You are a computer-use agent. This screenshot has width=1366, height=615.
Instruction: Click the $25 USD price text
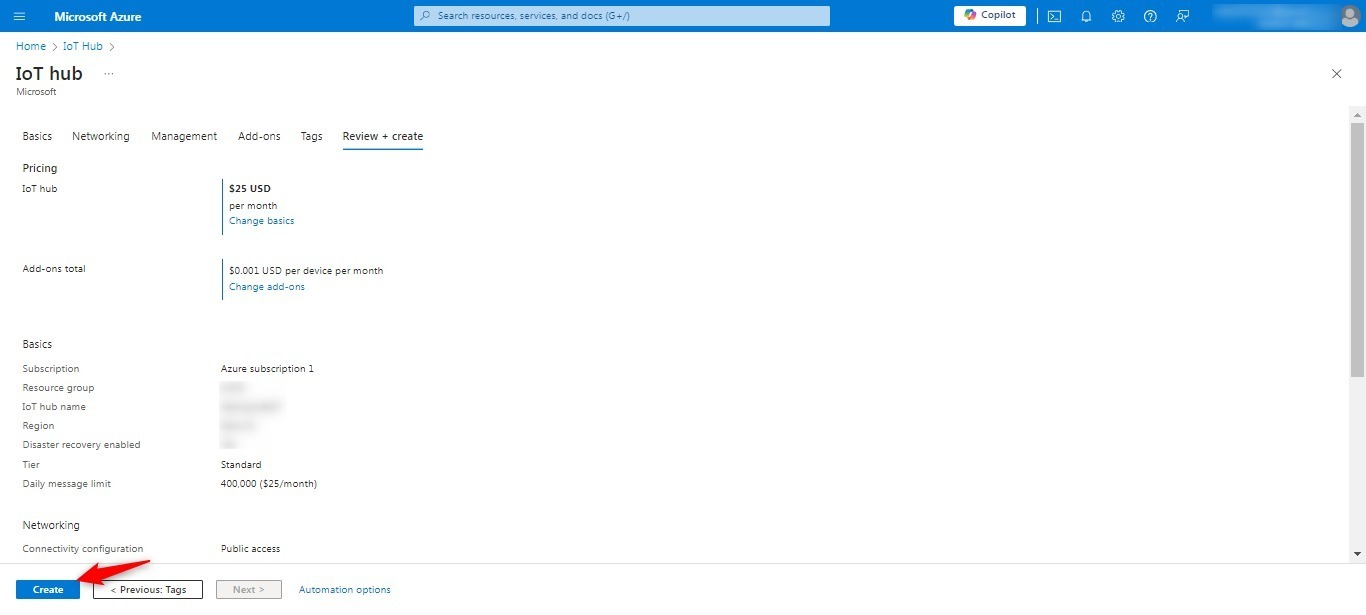(x=250, y=188)
